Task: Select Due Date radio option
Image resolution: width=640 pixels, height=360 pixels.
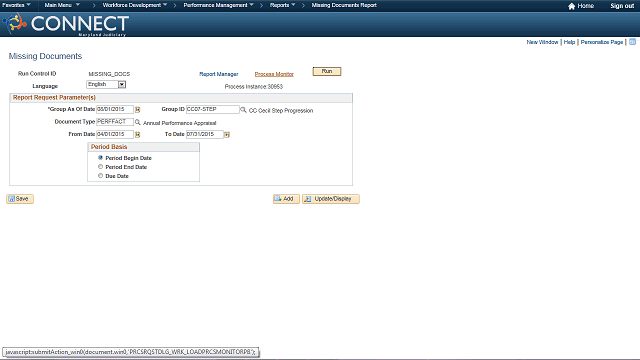Action: coord(100,176)
